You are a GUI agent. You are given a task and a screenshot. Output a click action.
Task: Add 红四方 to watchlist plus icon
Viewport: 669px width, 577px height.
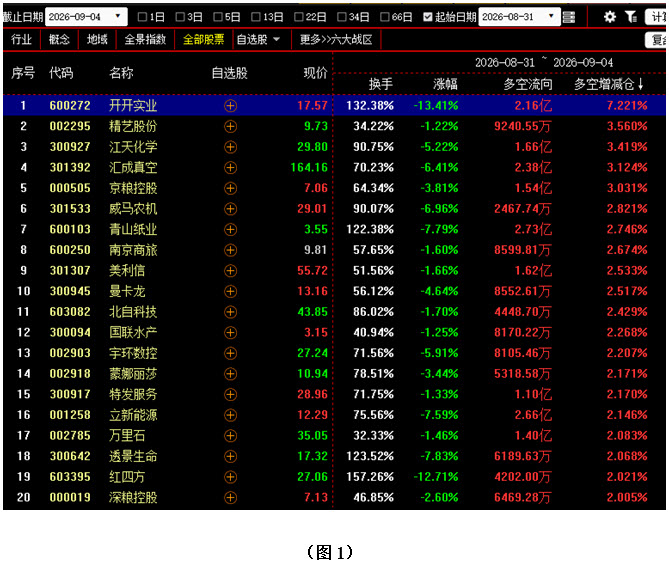point(230,477)
